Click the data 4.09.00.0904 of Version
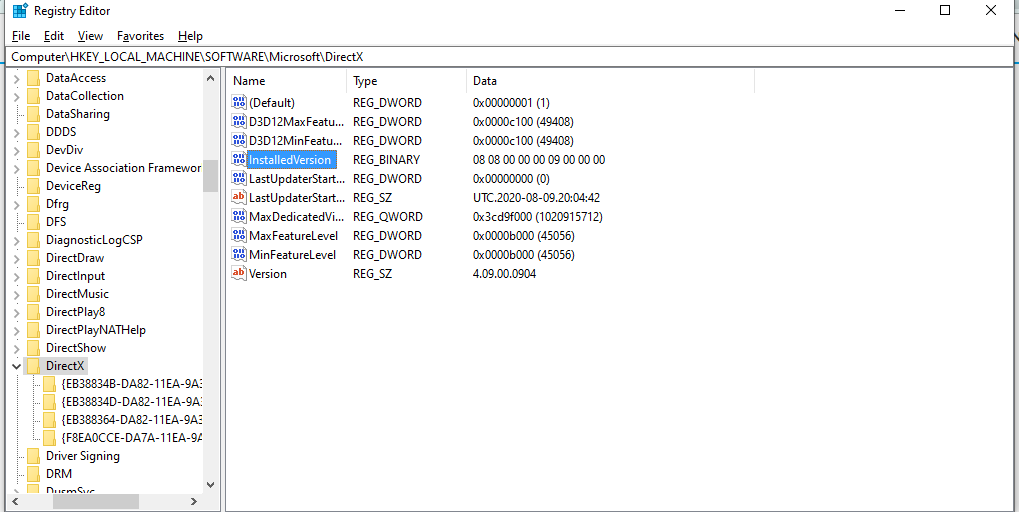The image size is (1019, 512). tap(504, 274)
